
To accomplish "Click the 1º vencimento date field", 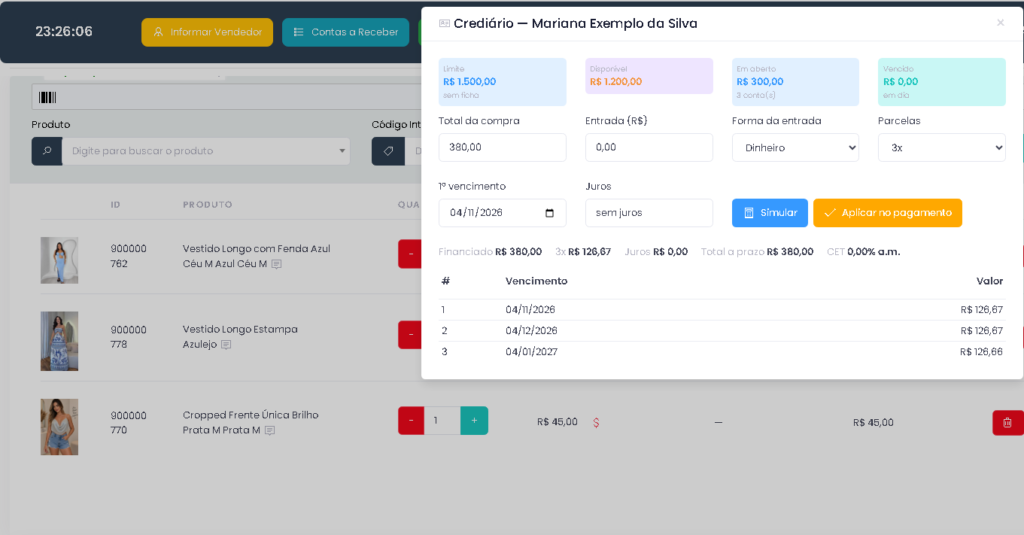I will tap(502, 213).
